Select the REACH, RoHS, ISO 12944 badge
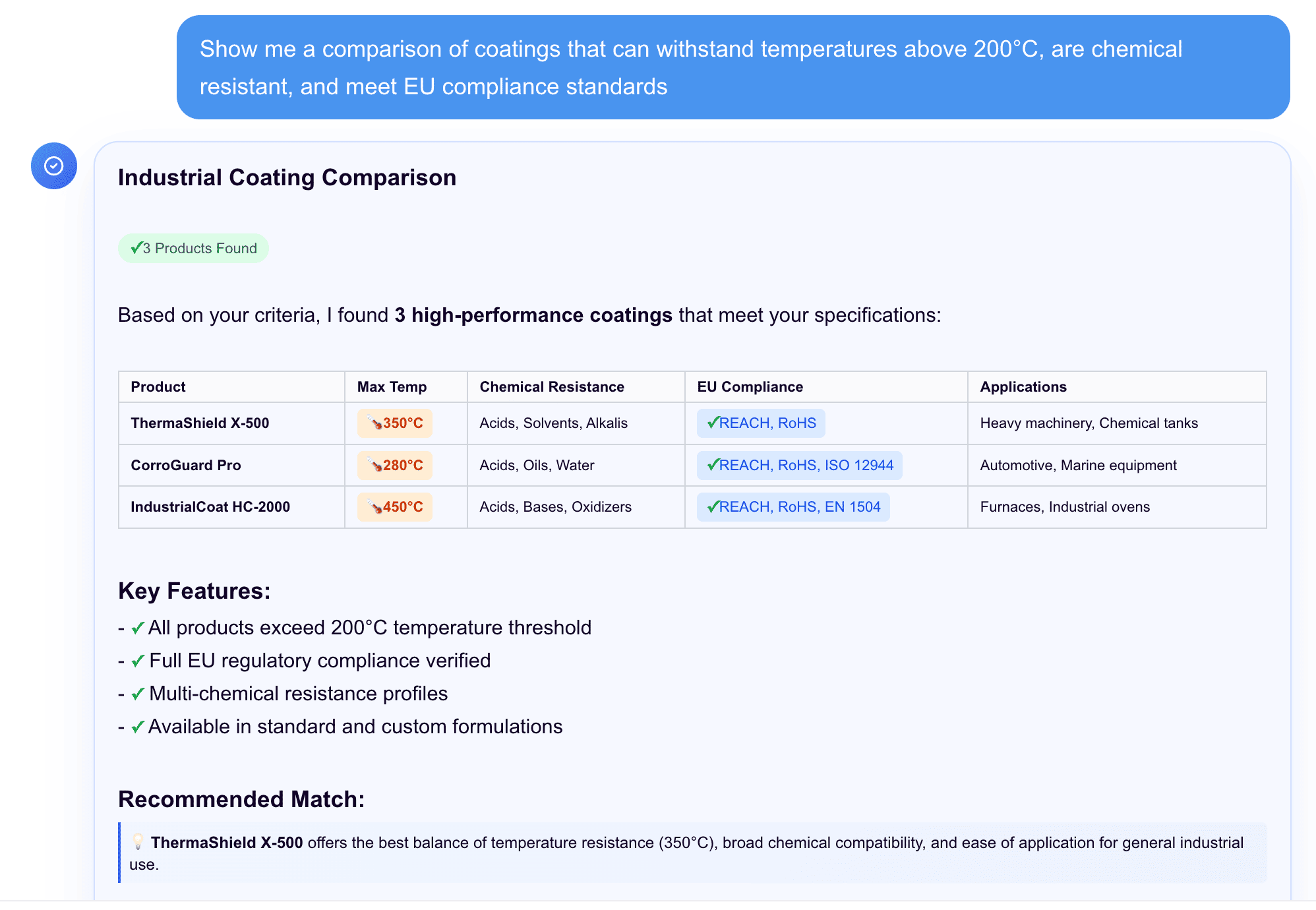The width and height of the screenshot is (1316, 910). click(x=799, y=466)
